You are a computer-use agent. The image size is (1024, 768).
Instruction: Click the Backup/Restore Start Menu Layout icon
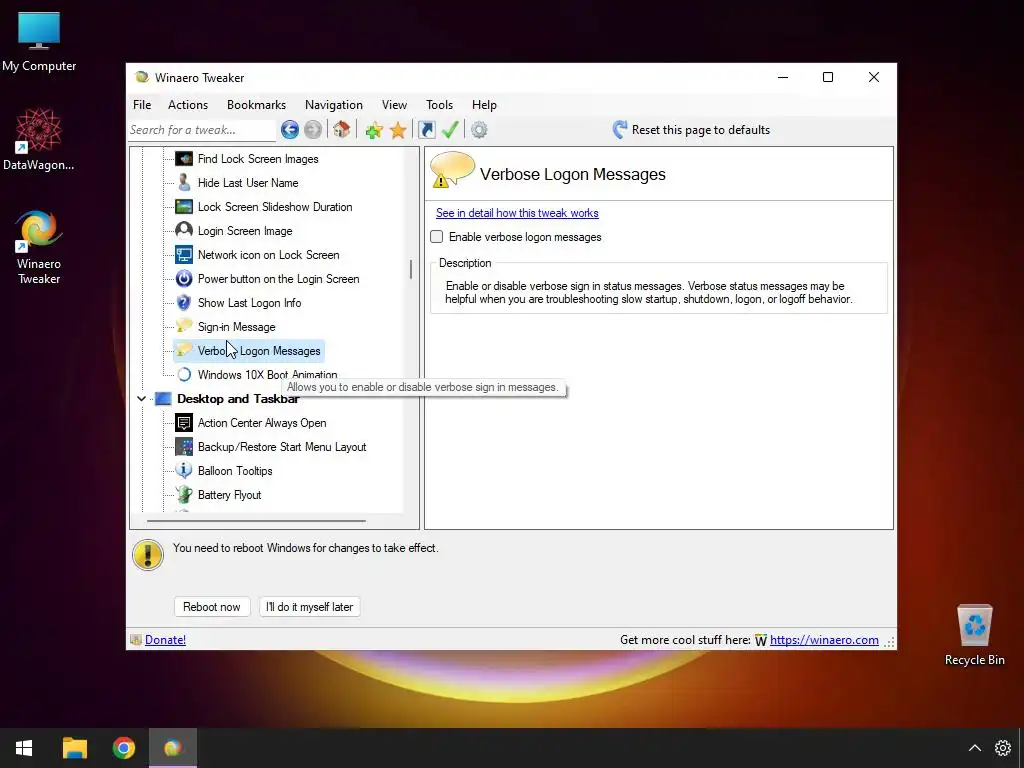coord(184,447)
